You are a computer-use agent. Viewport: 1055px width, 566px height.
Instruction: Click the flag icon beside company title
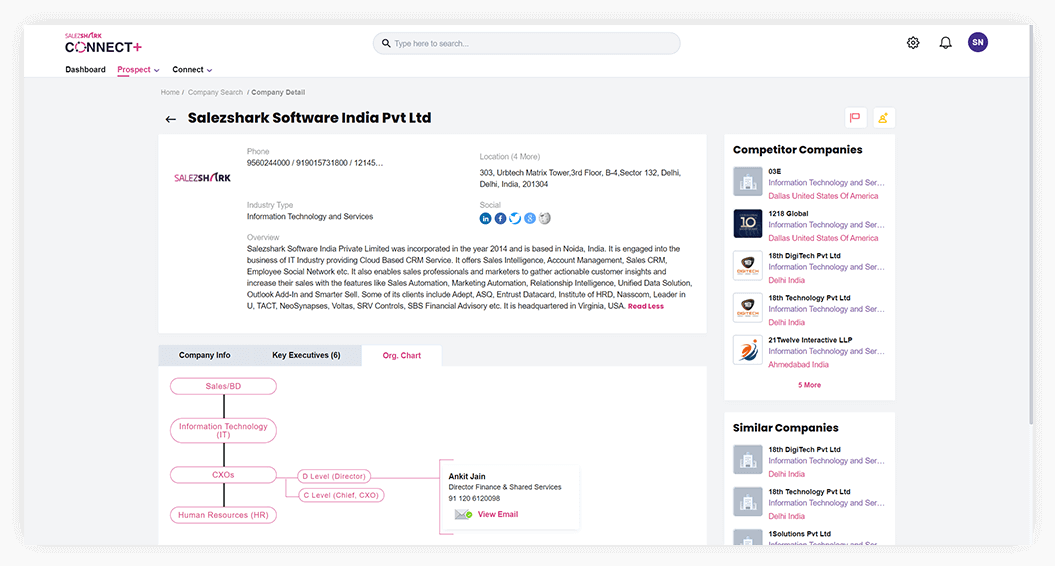tap(855, 118)
